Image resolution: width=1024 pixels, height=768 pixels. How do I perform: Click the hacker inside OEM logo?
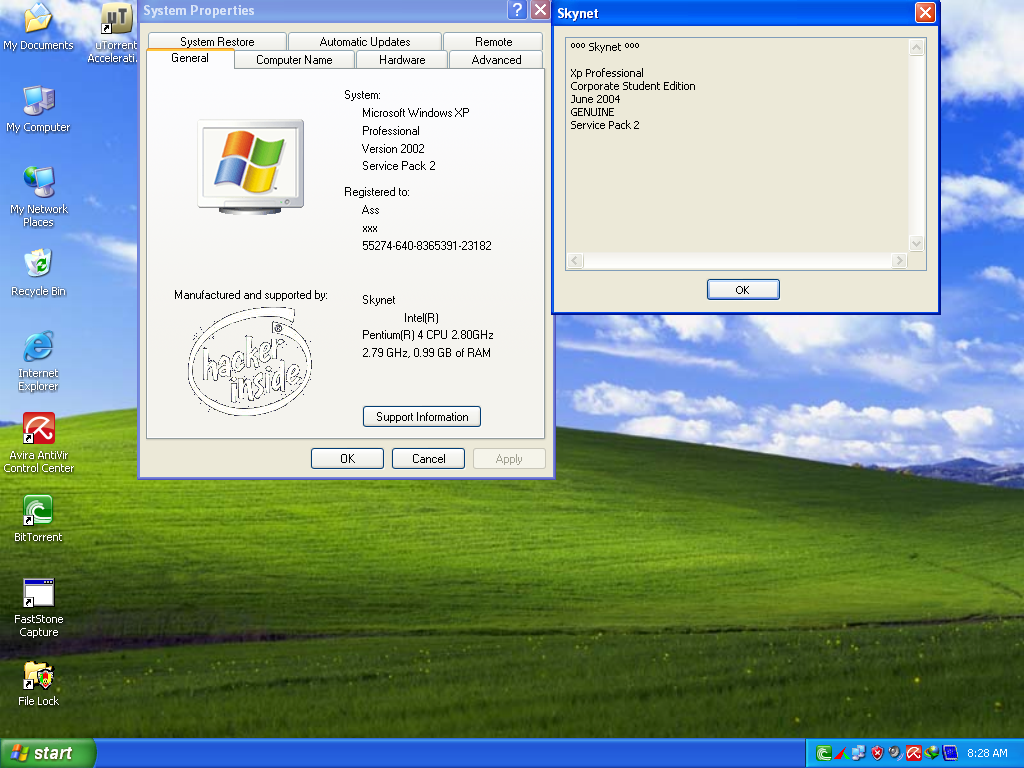pos(250,362)
